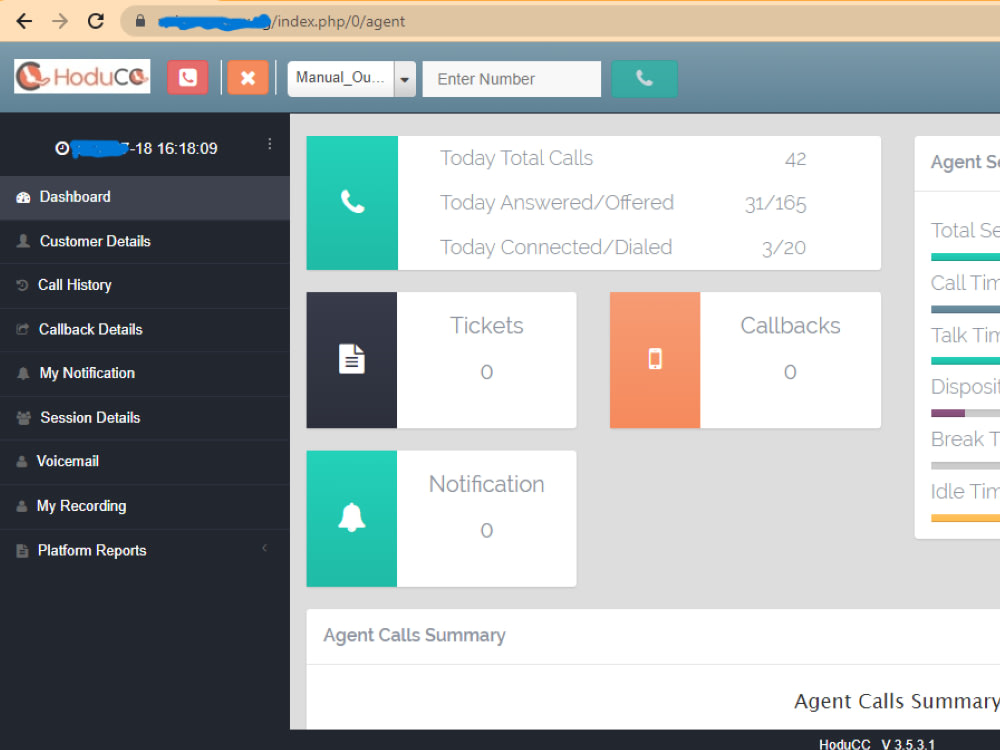Screen dimensions: 1000x750
Task: Open Callback Details page
Action: click(145, 330)
